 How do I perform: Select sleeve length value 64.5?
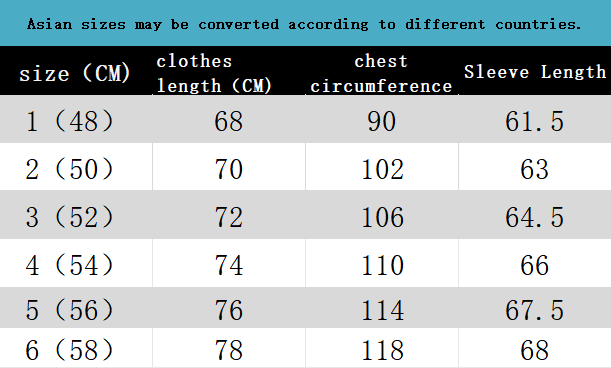(x=535, y=215)
